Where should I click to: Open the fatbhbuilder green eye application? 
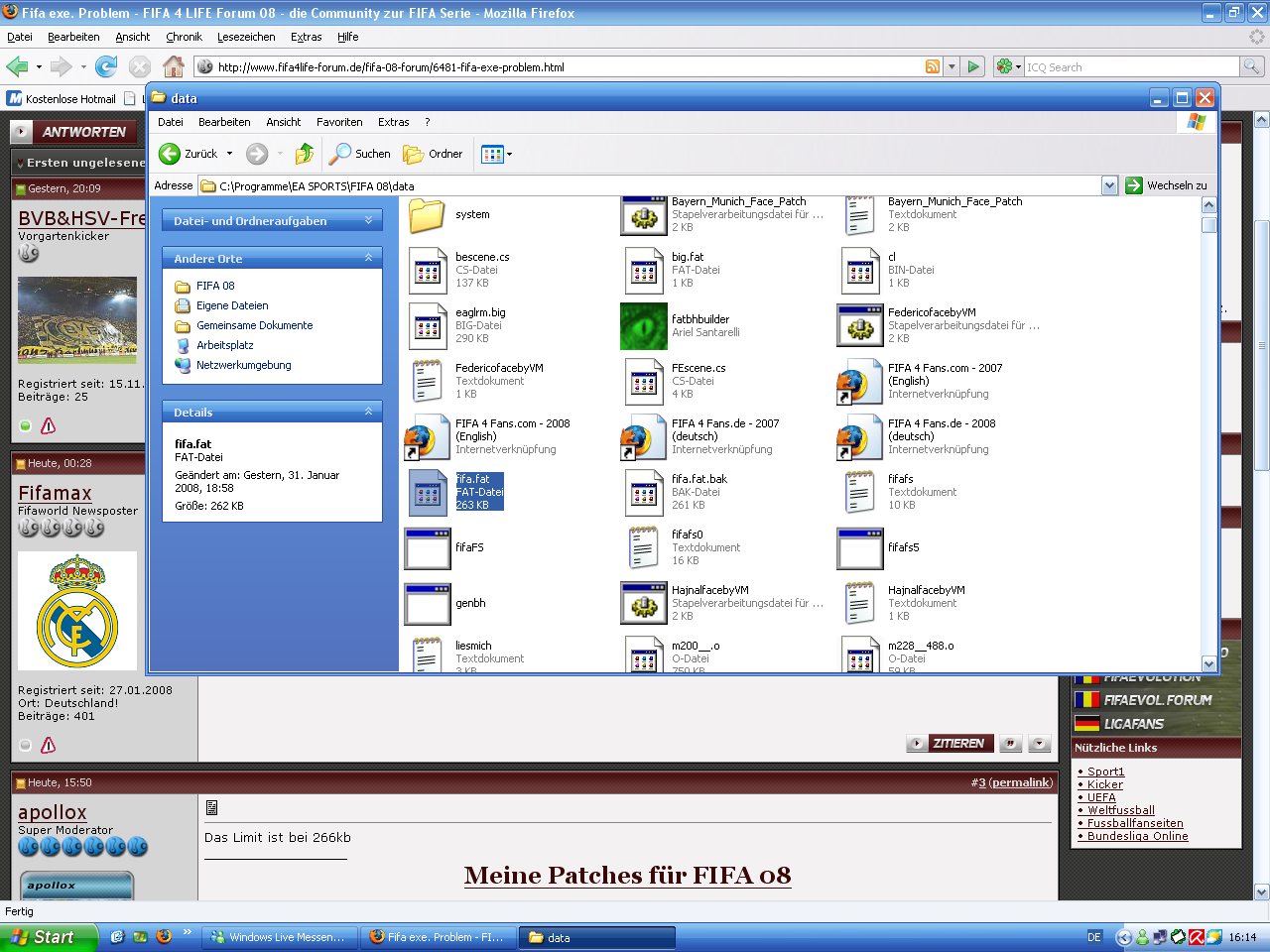click(x=644, y=326)
